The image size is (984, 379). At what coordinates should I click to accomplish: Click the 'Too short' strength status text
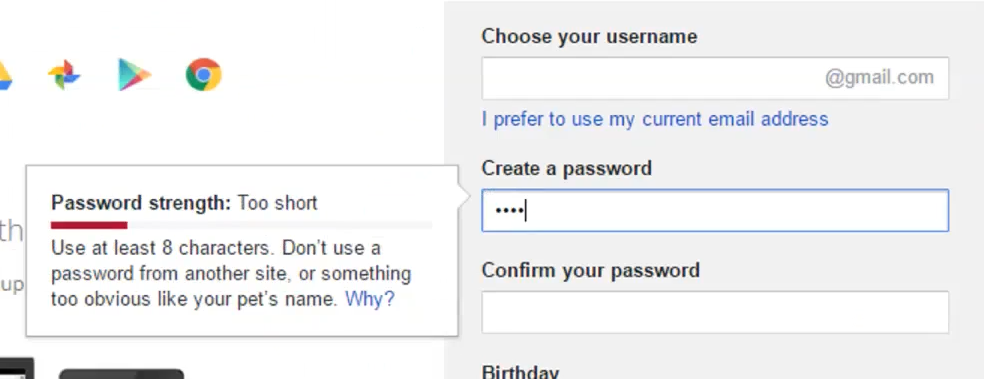coord(277,203)
